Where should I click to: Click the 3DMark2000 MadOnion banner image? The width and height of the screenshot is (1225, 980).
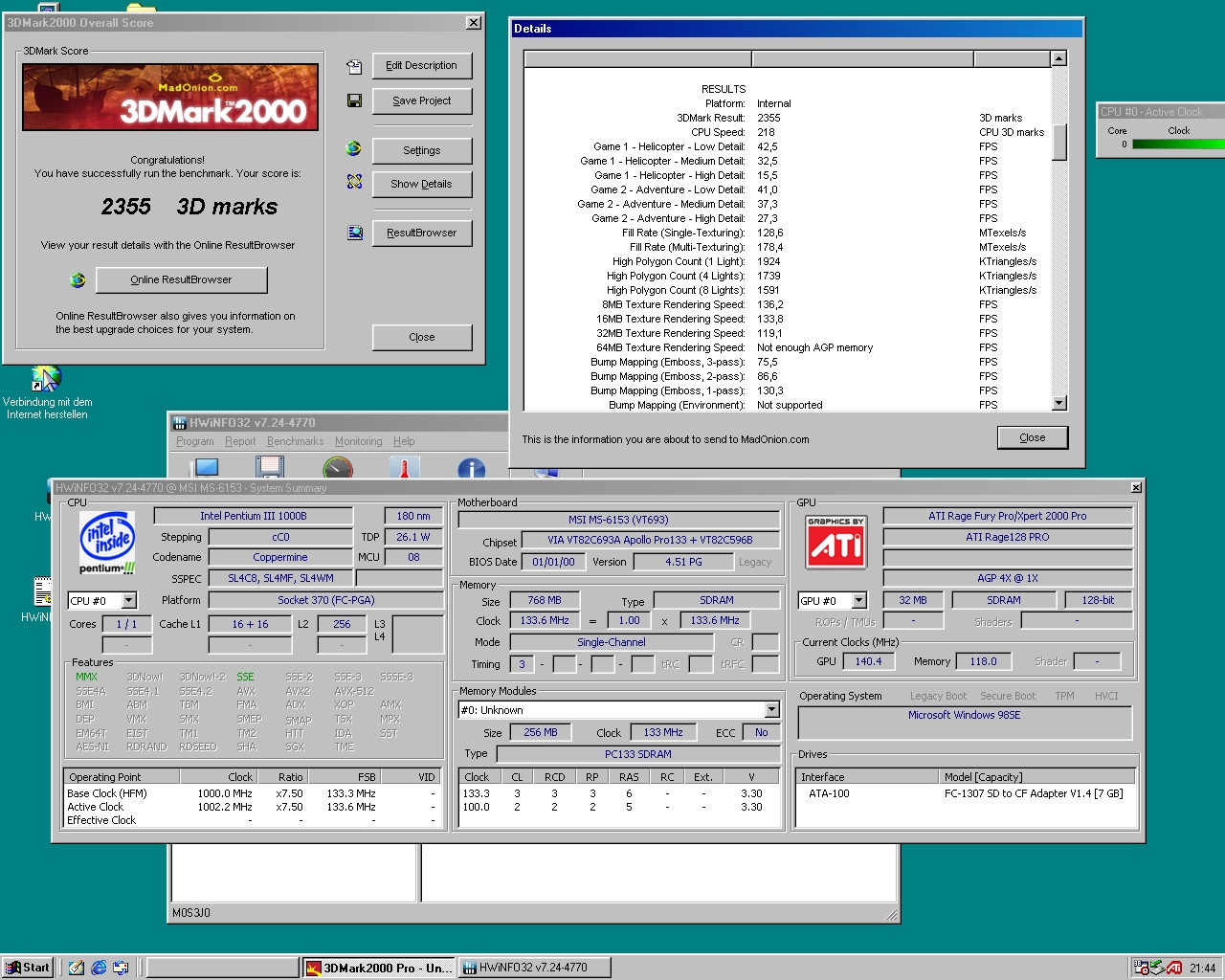click(170, 98)
